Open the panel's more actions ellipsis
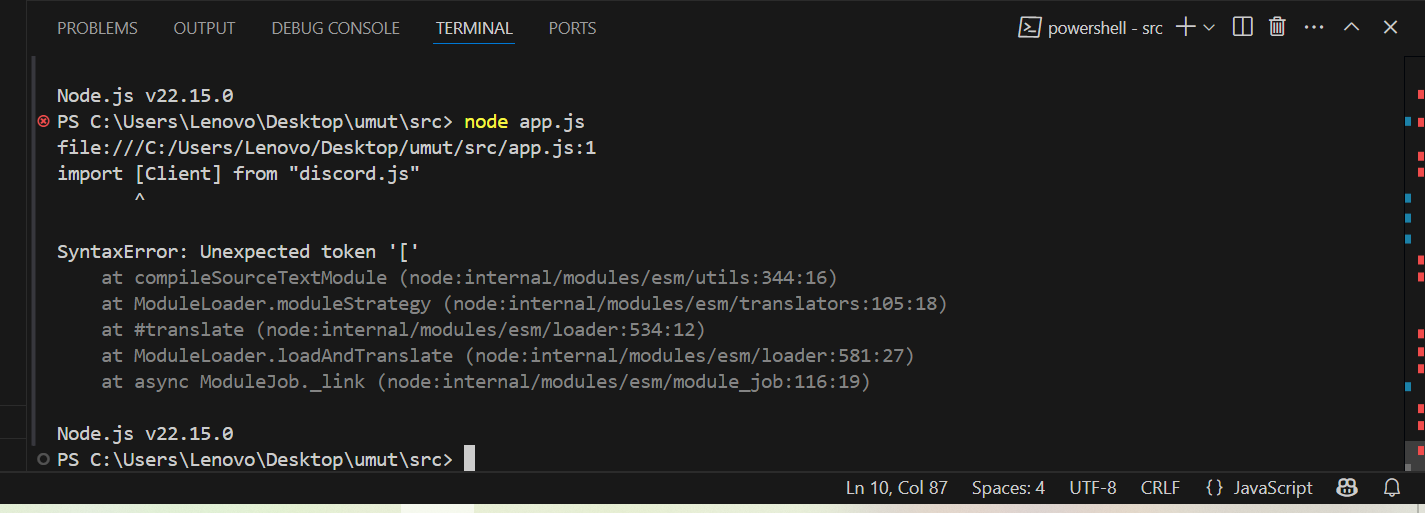1425x513 pixels. (1314, 27)
